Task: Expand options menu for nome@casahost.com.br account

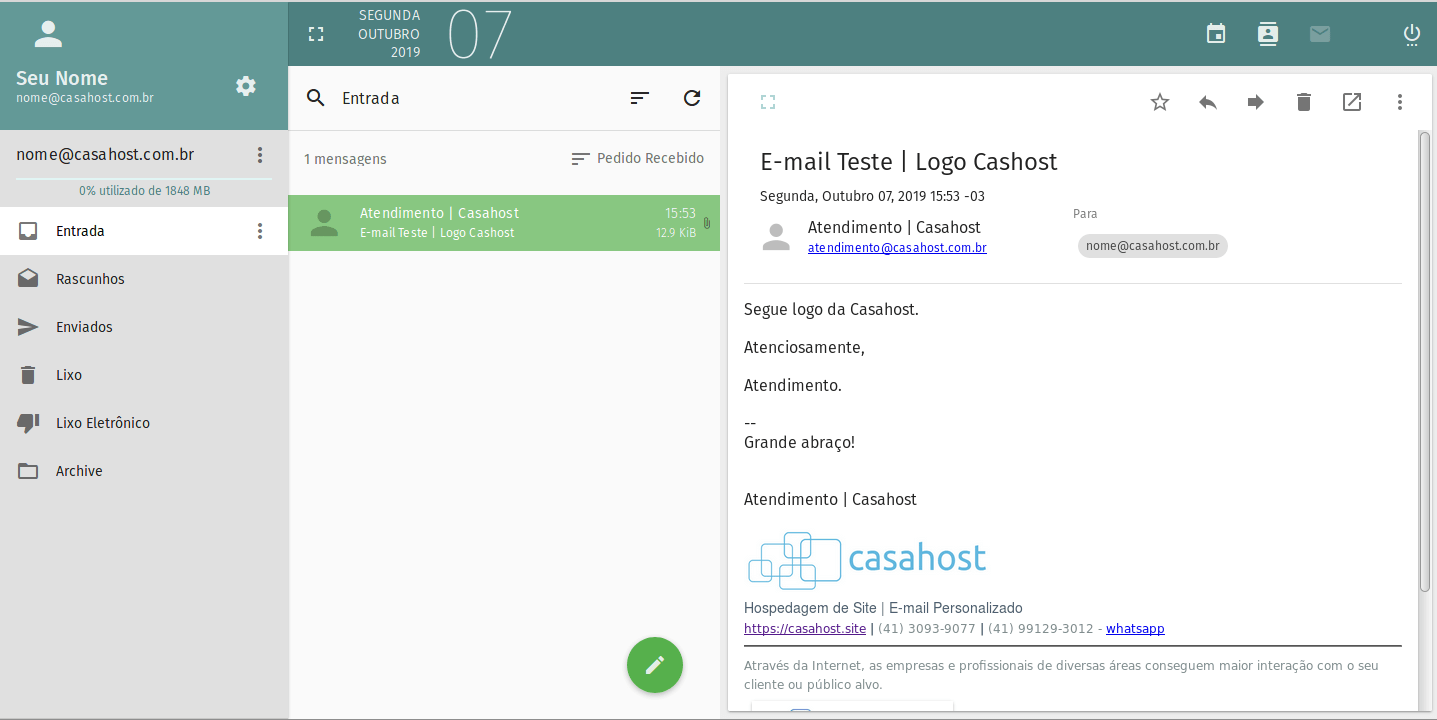Action: pyautogui.click(x=260, y=155)
